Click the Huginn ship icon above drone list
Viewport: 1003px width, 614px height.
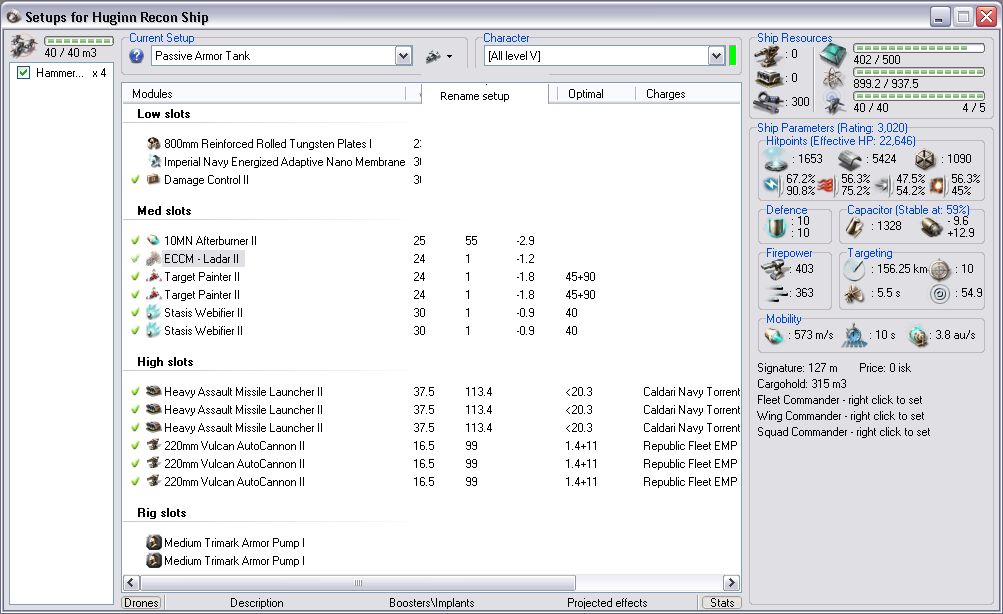click(x=24, y=47)
